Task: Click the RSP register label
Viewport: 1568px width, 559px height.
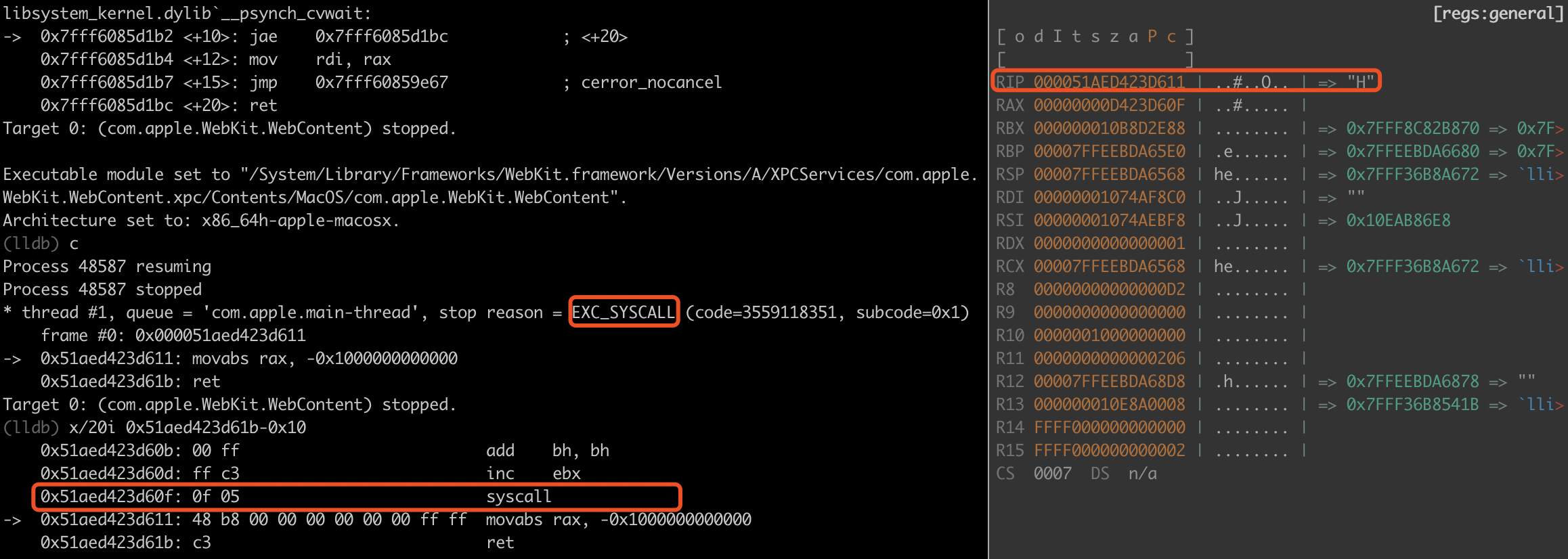Action: 1009,175
